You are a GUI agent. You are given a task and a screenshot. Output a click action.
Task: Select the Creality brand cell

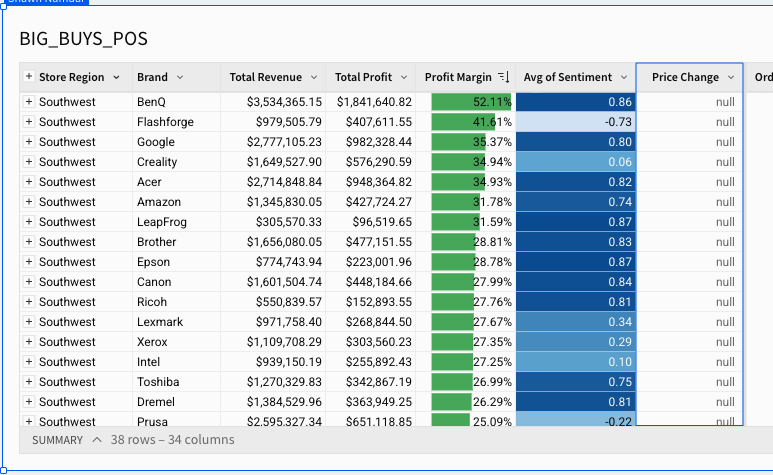(176, 162)
